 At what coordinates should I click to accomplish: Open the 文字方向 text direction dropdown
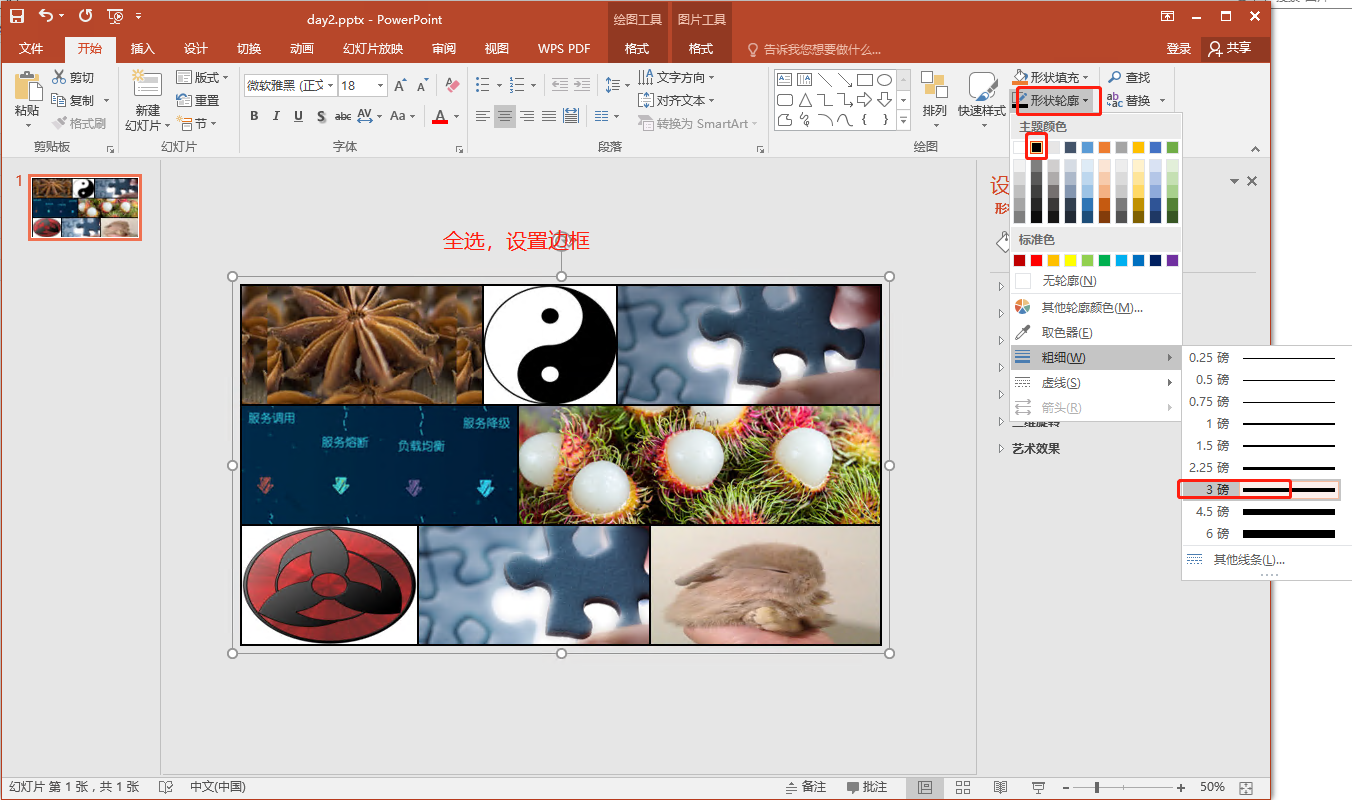(x=677, y=77)
